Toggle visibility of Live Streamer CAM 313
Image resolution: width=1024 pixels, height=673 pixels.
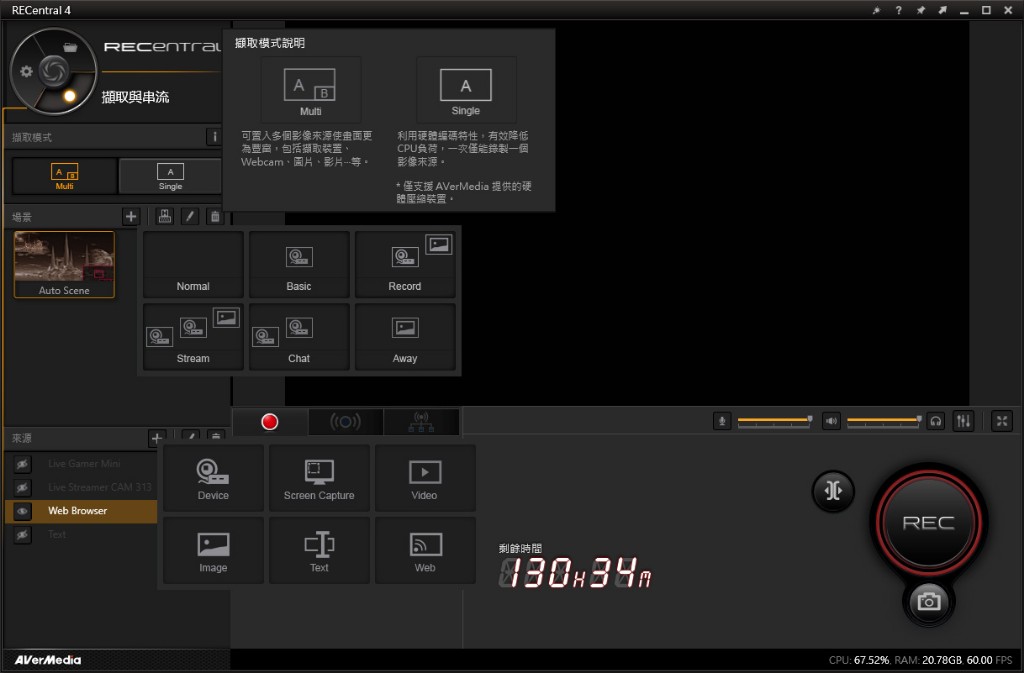(x=22, y=488)
